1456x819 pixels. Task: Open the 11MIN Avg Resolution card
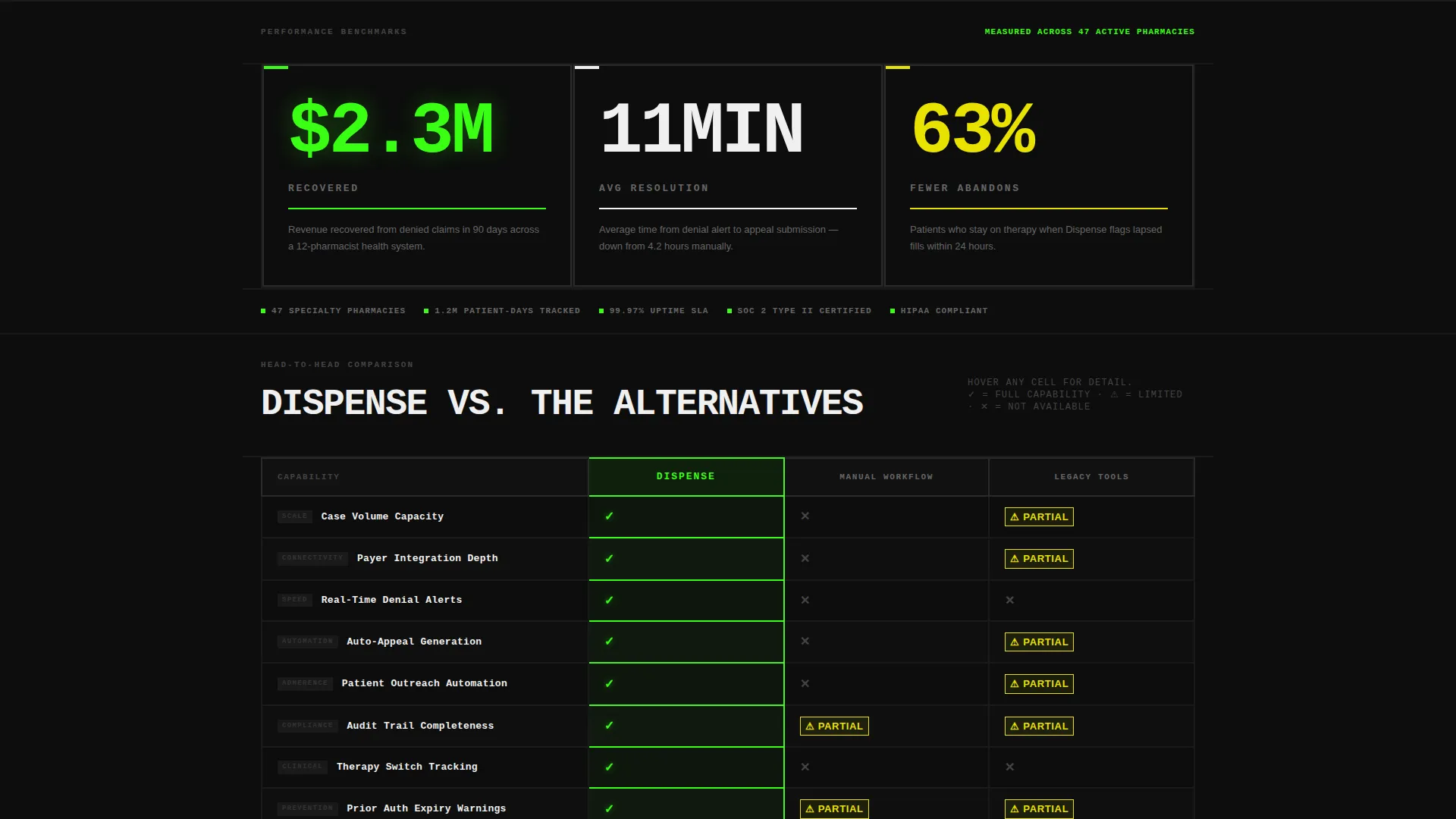728,175
